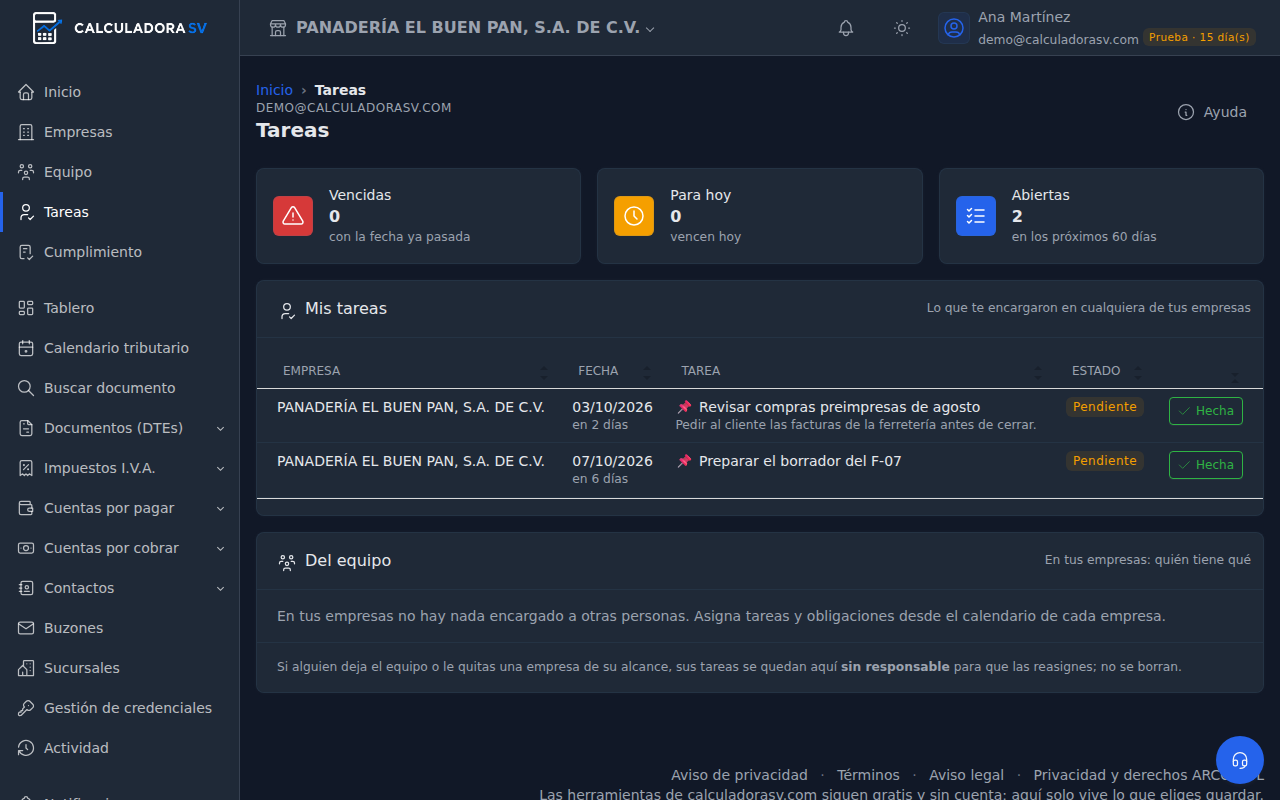Image resolution: width=1280 pixels, height=800 pixels.
Task: Expand the Impuestos I.V.A. submenu
Action: [x=220, y=468]
